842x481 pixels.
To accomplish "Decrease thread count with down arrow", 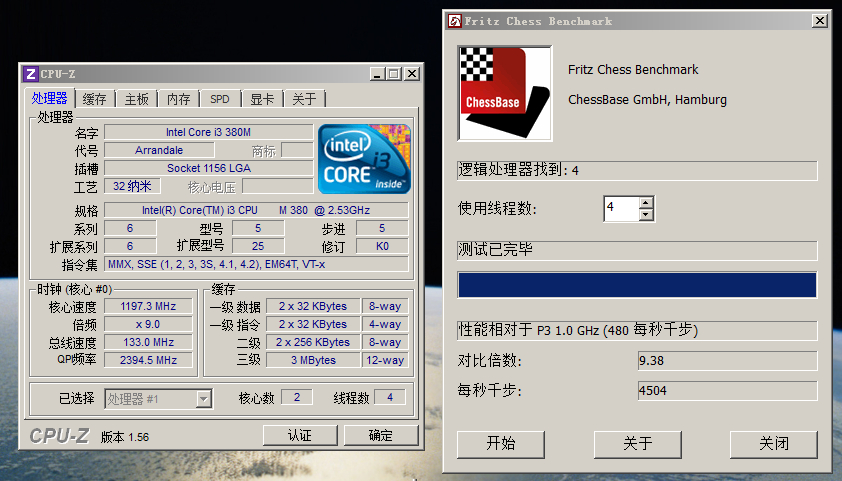I will [x=646, y=215].
